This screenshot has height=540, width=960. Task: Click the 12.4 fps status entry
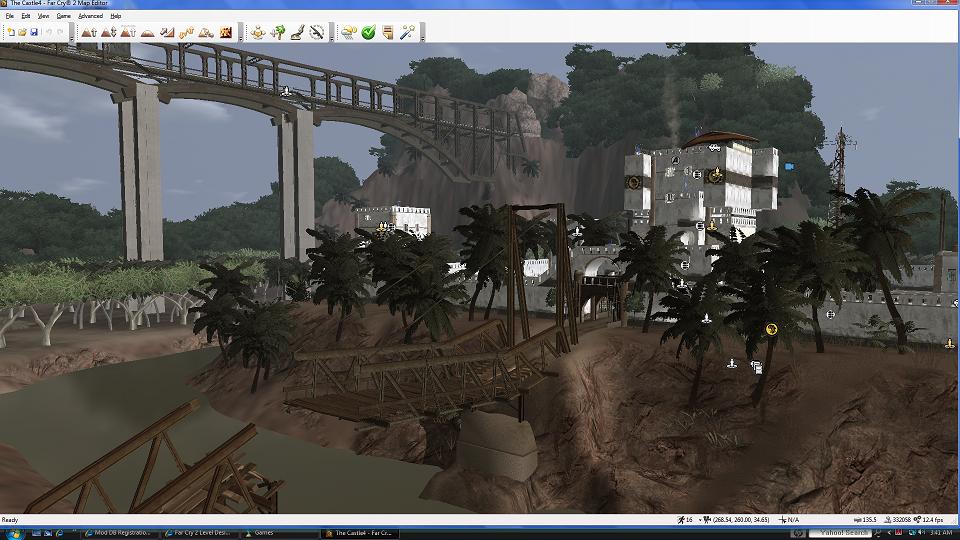tap(929, 520)
